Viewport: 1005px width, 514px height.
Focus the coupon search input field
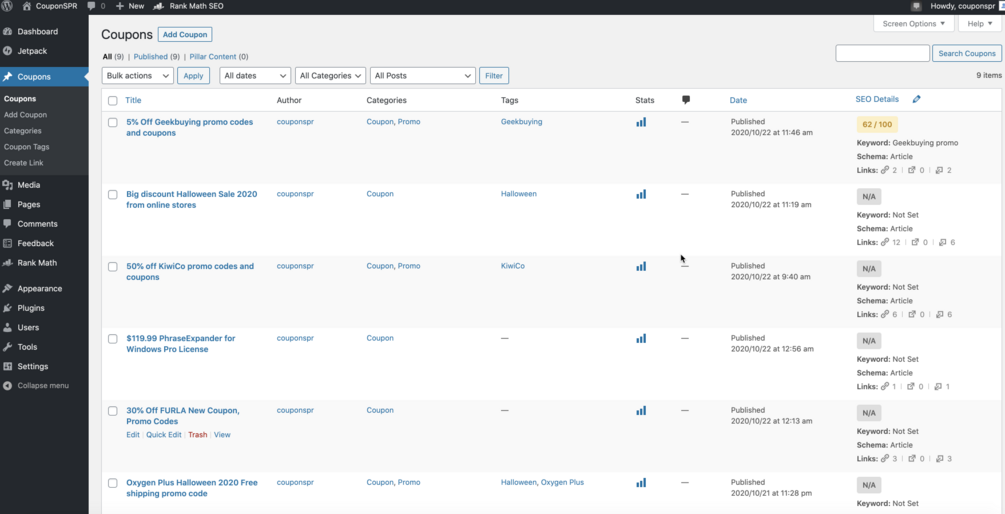[x=882, y=53]
